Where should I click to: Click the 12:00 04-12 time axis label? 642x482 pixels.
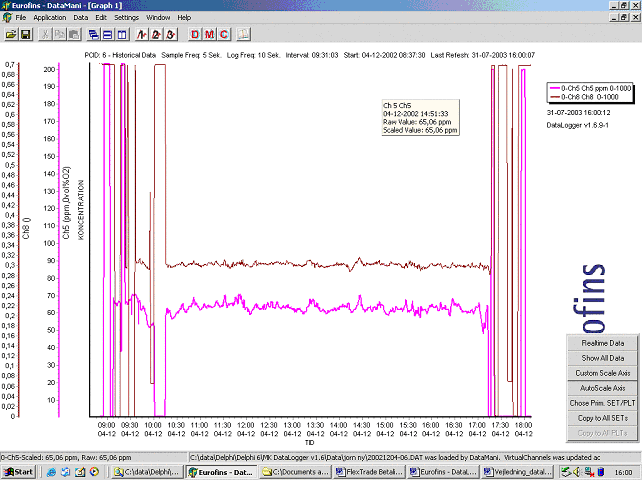coord(246,430)
